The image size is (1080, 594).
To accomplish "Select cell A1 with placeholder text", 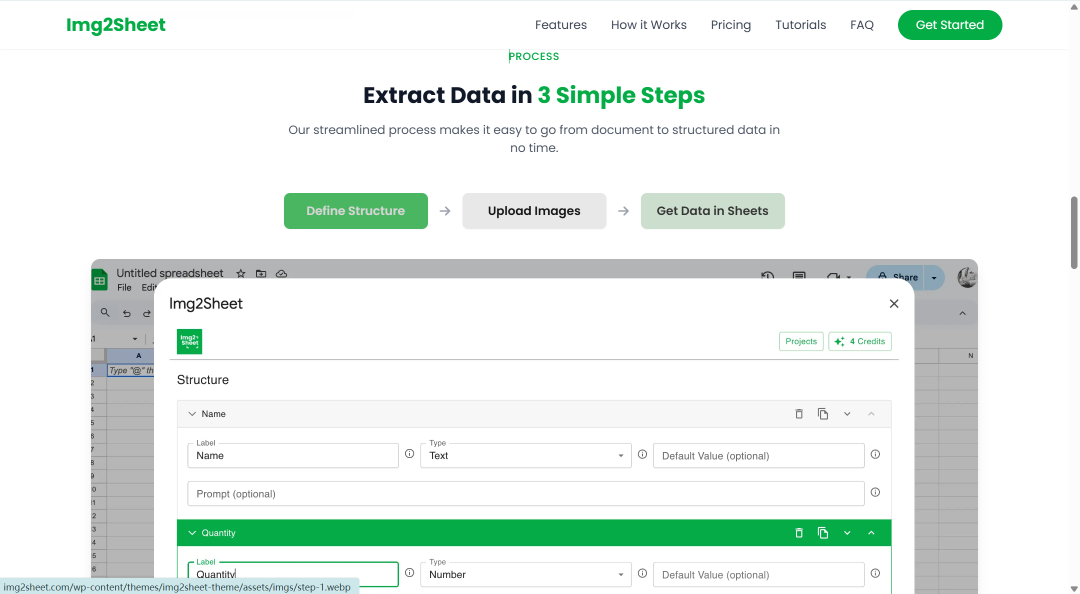I will 131,370.
